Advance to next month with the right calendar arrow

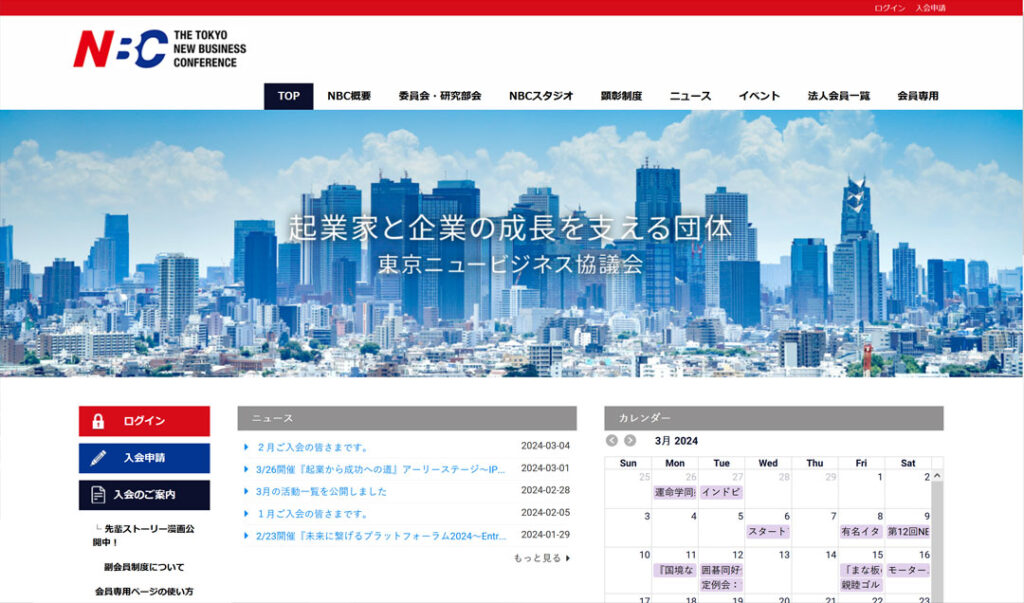[630, 440]
